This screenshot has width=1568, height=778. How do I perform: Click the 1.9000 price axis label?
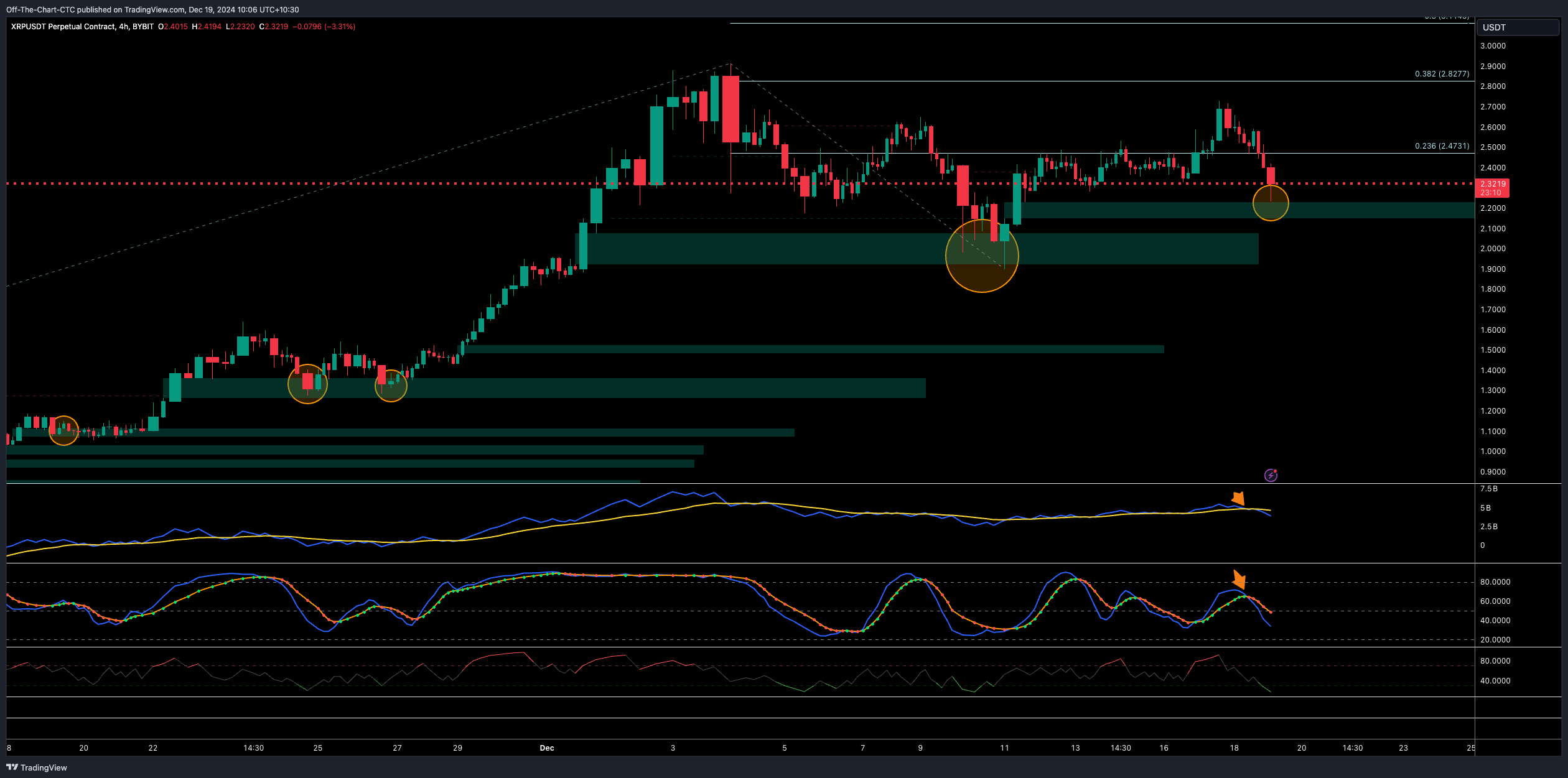pyautogui.click(x=1493, y=269)
